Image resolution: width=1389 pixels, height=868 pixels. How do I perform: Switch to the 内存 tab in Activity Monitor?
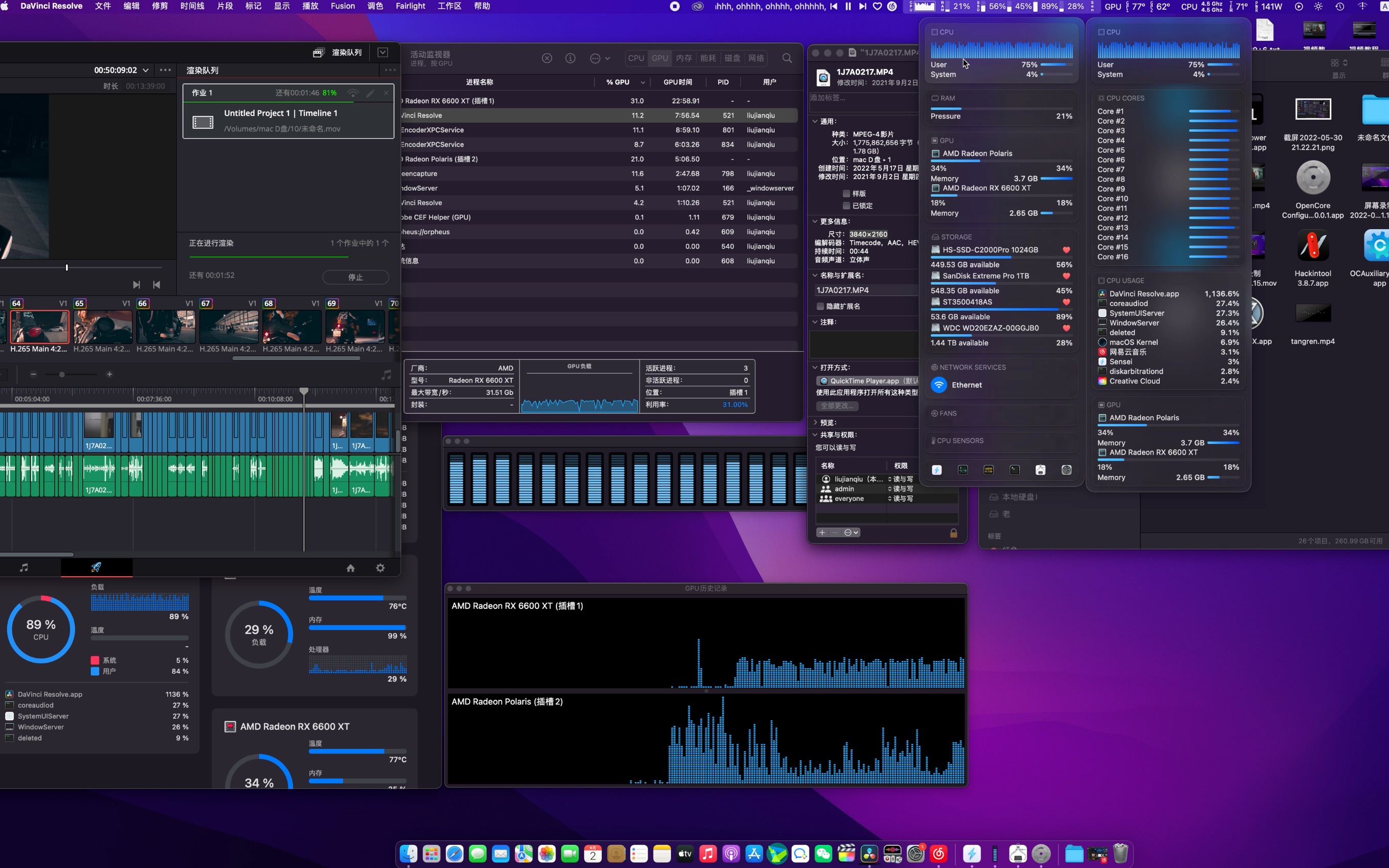[683, 58]
